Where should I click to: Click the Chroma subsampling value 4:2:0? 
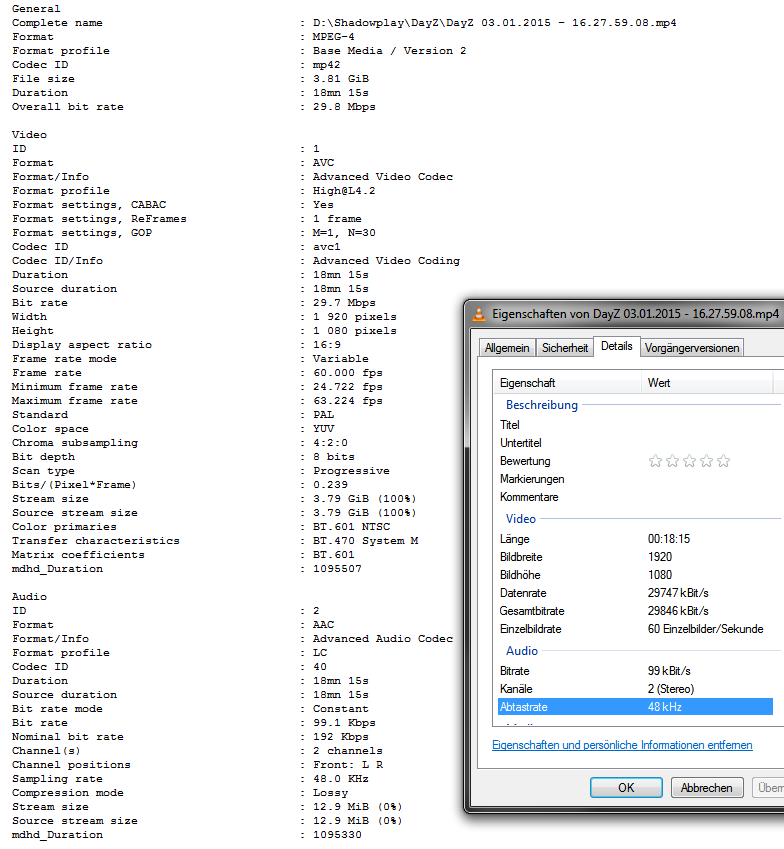pos(330,443)
